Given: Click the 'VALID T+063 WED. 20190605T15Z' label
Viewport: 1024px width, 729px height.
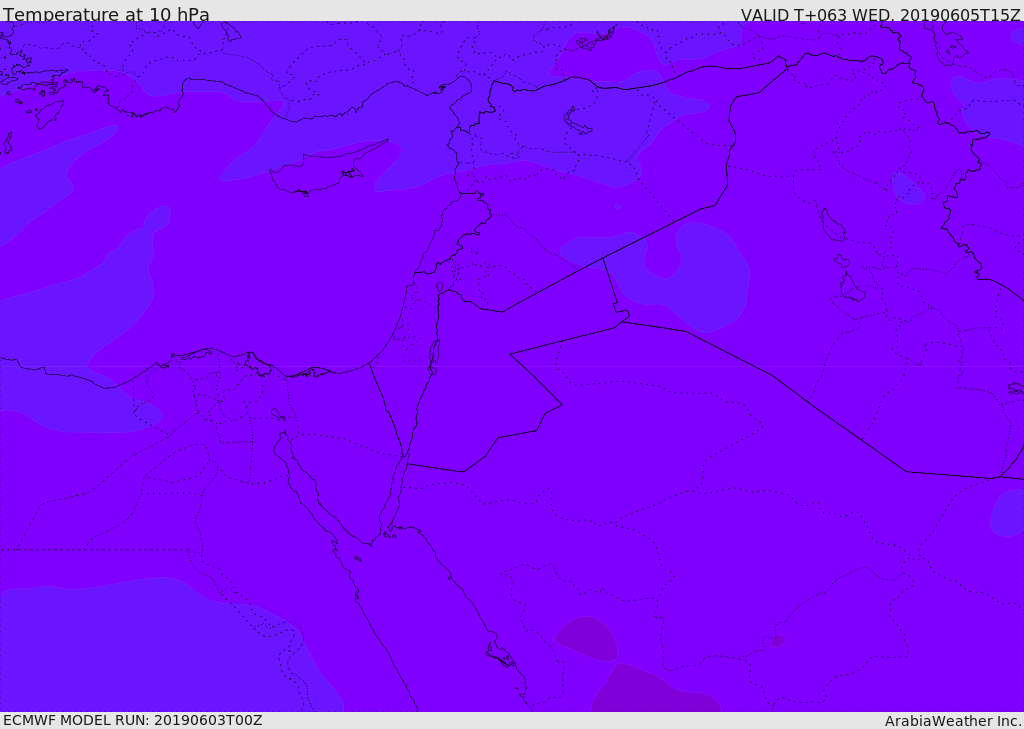Looking at the screenshot, I should pyautogui.click(x=880, y=14).
